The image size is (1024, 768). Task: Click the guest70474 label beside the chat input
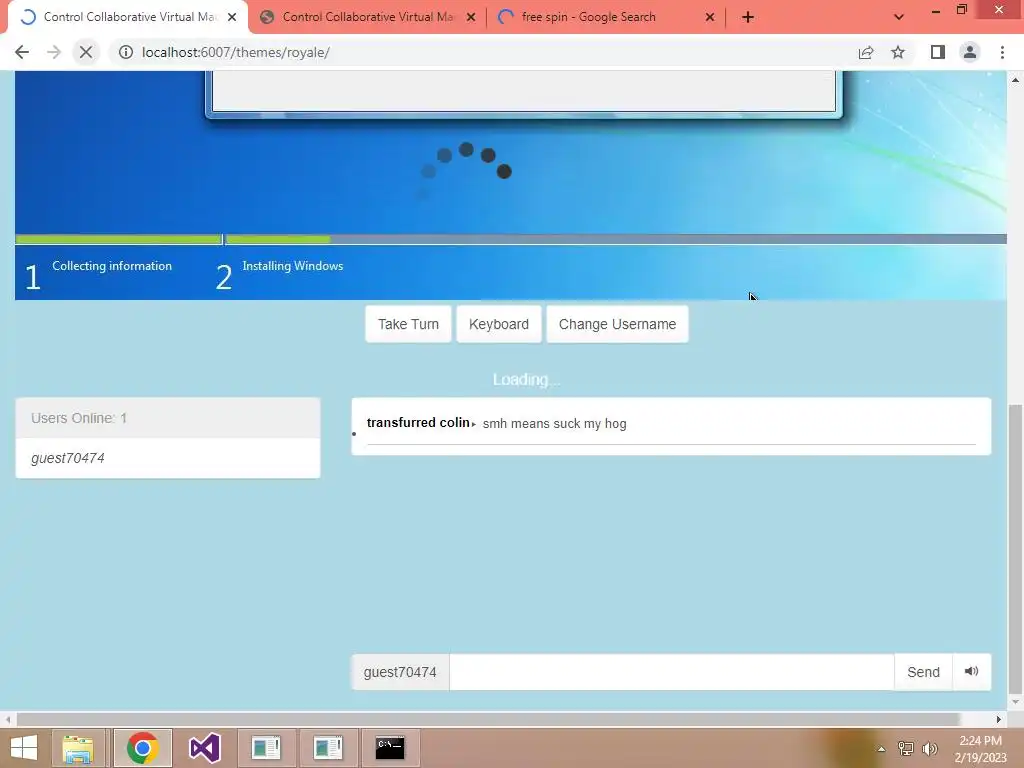click(x=400, y=672)
